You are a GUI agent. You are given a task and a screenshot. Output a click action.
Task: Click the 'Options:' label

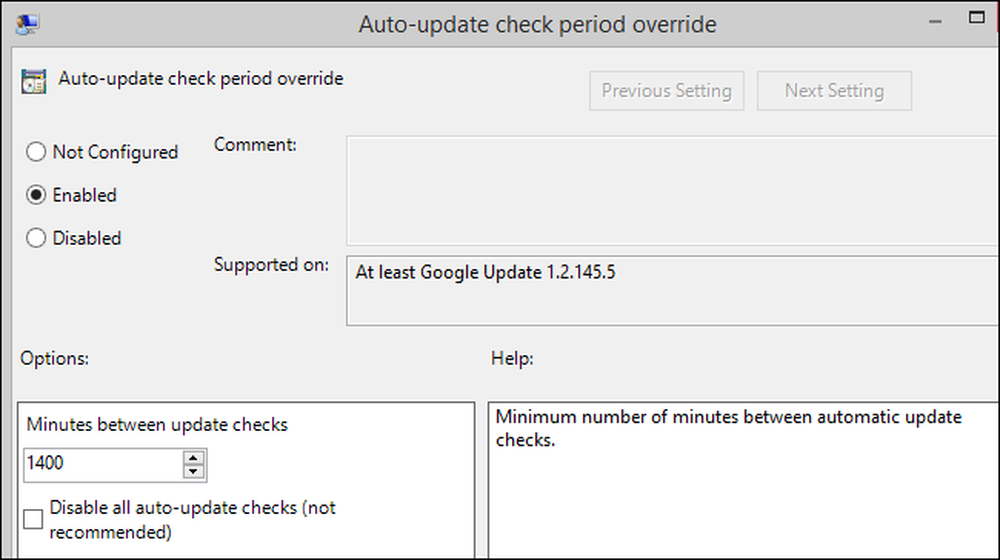[x=54, y=358]
